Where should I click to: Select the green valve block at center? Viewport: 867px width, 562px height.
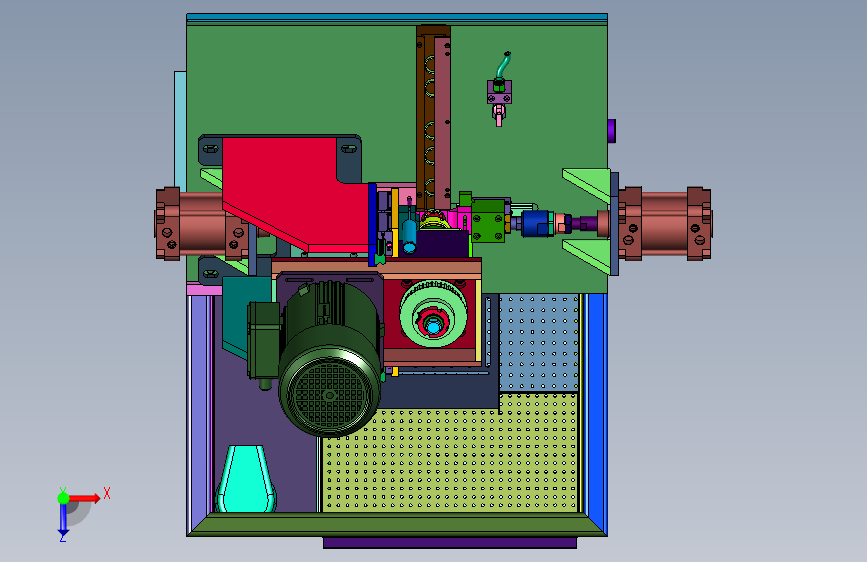coord(488,220)
